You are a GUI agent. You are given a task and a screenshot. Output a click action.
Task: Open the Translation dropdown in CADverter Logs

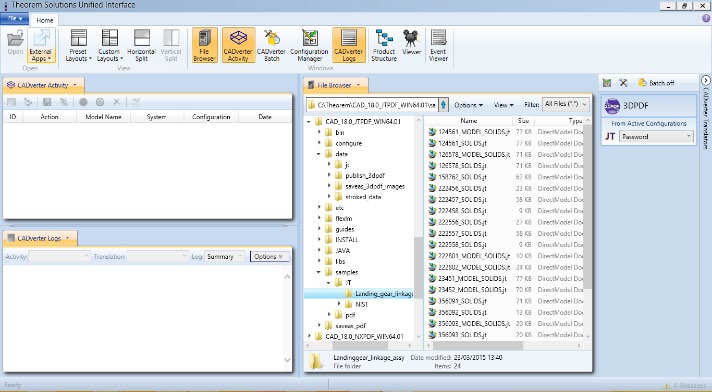[x=157, y=257]
